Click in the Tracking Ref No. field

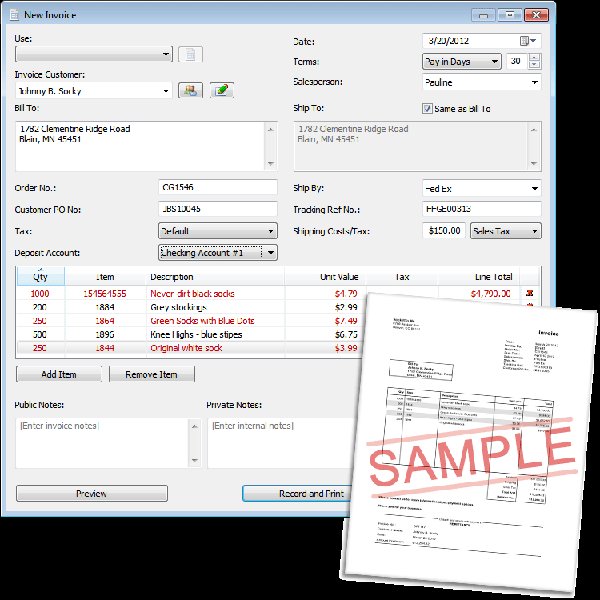click(482, 209)
